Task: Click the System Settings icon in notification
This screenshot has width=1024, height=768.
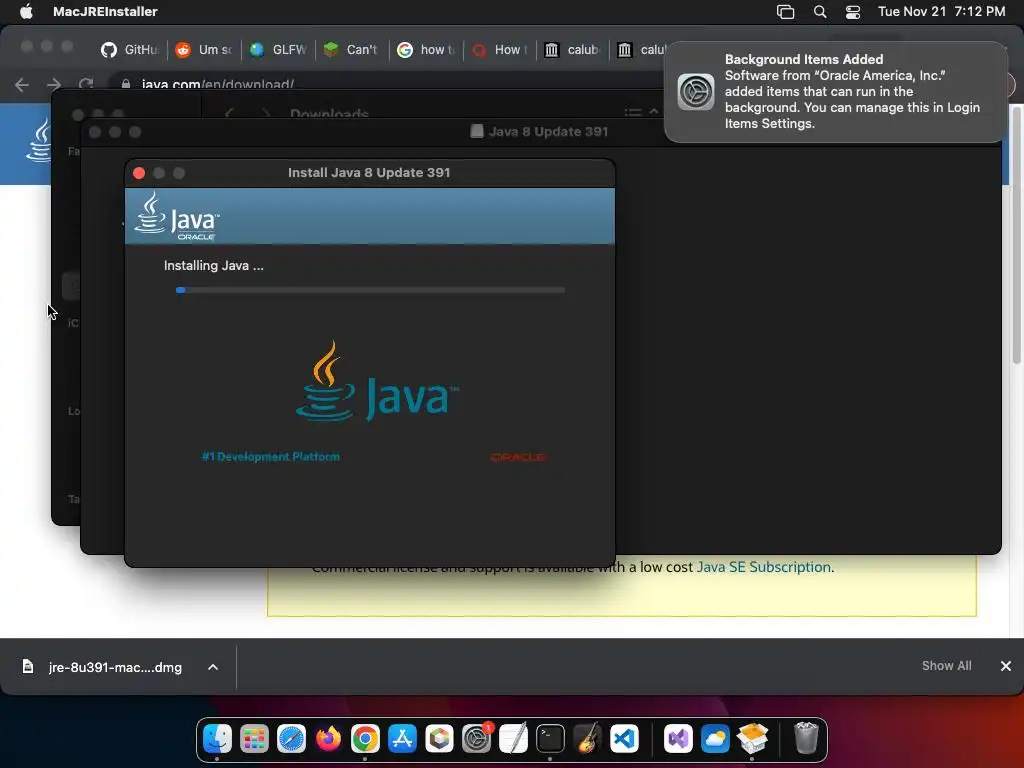Action: pos(696,91)
